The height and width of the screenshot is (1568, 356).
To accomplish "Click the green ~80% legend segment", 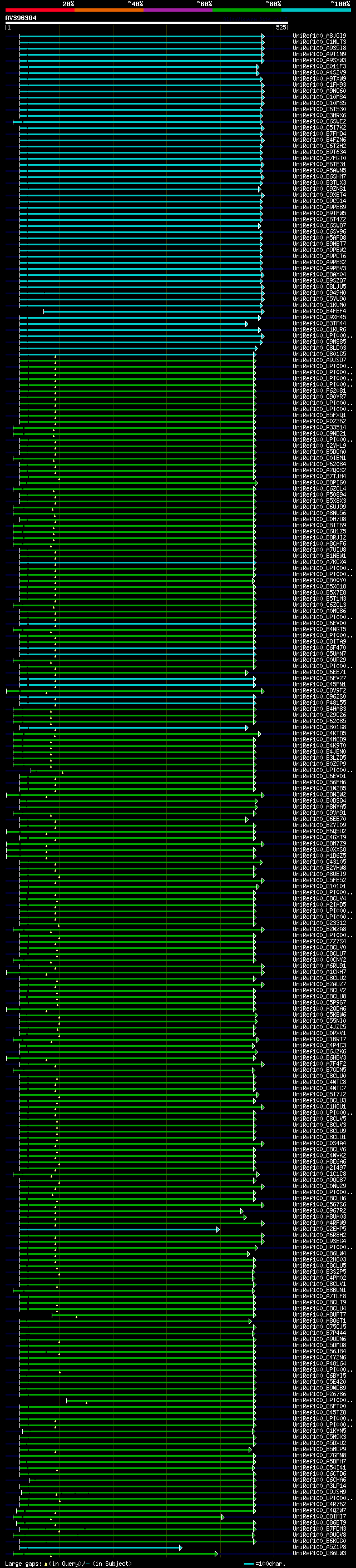I will [246, 10].
